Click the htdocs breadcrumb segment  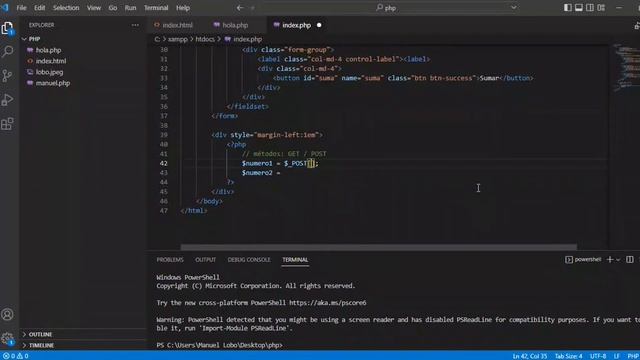[205, 39]
